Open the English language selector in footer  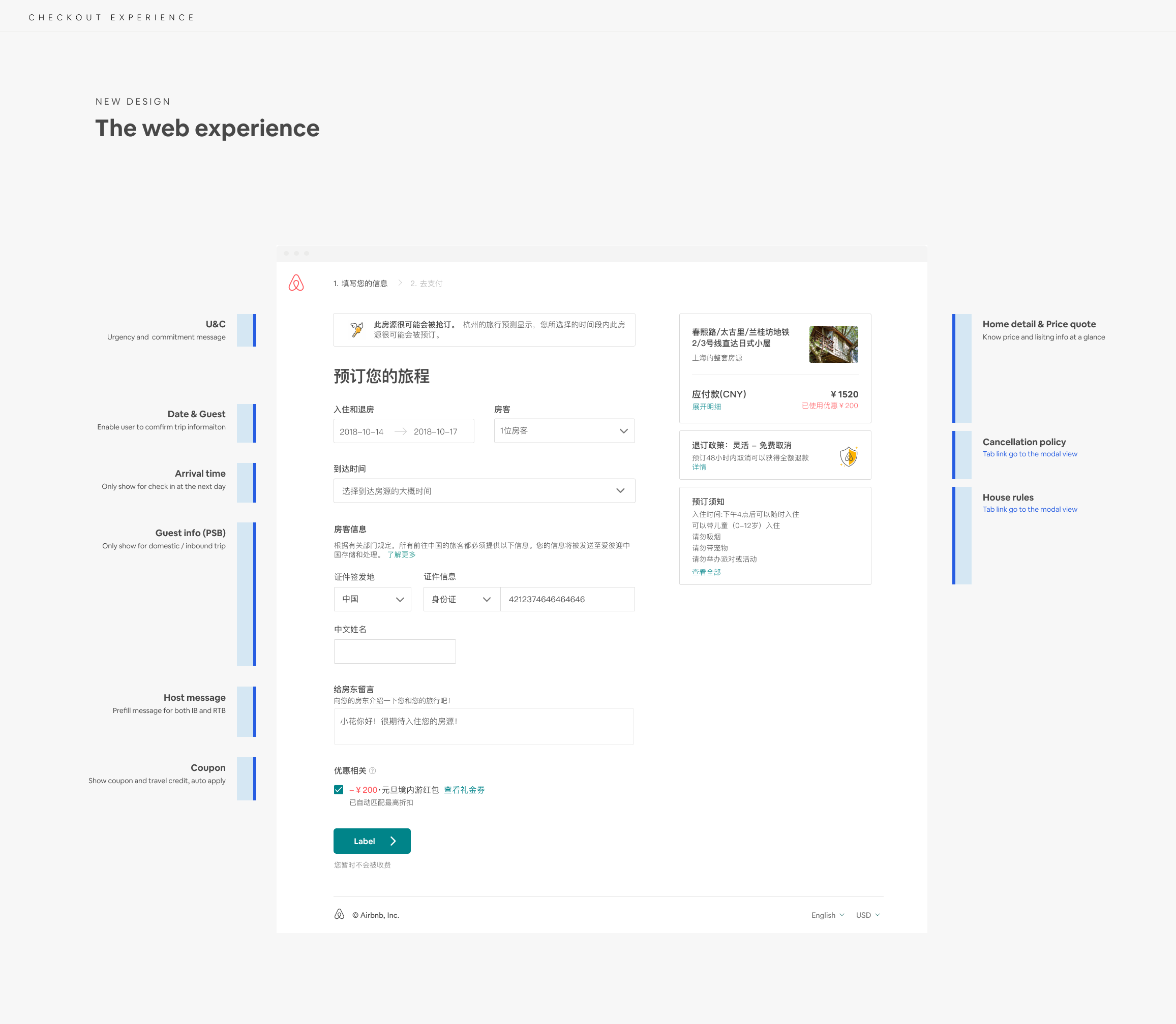tap(827, 915)
